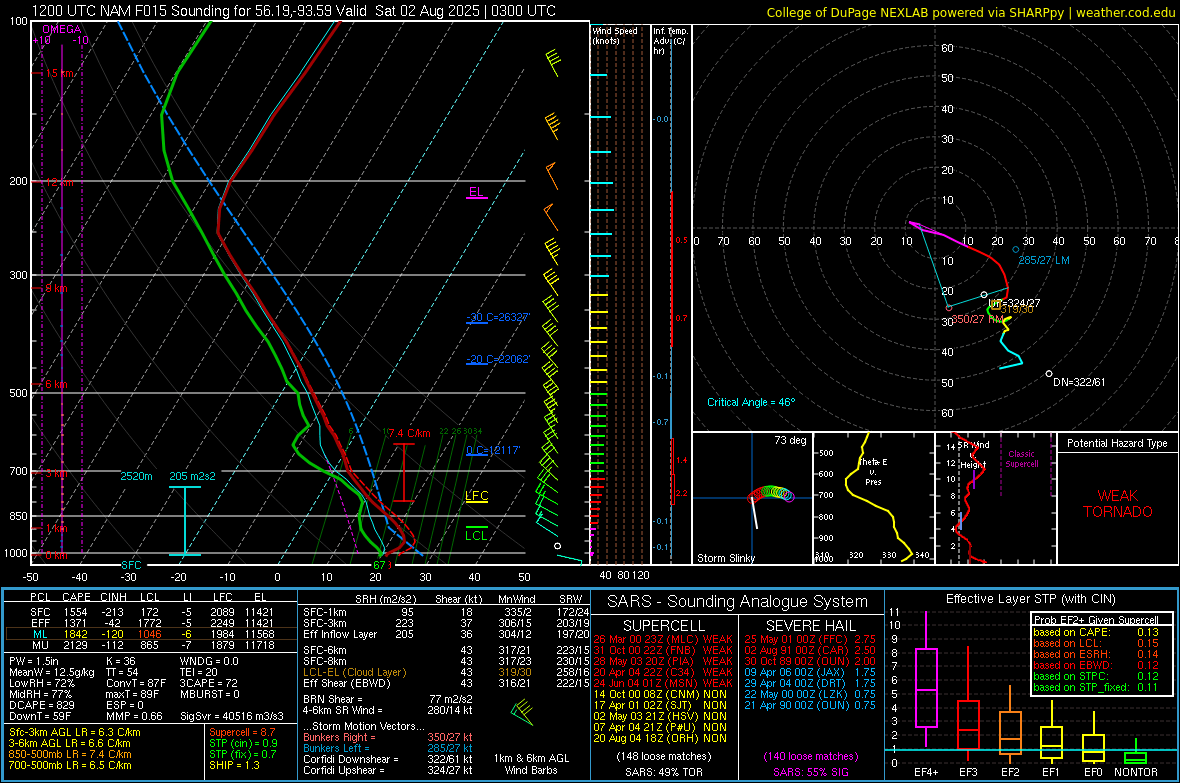
Task: Click the Classic Supercell label
Action: pos(1021,459)
